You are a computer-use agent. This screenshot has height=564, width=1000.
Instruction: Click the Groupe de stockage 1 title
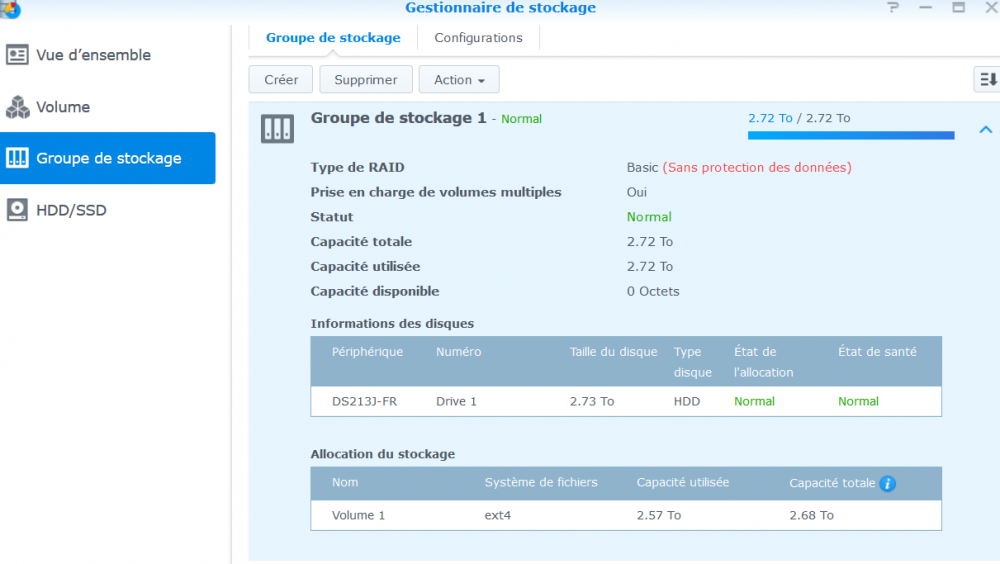click(398, 118)
